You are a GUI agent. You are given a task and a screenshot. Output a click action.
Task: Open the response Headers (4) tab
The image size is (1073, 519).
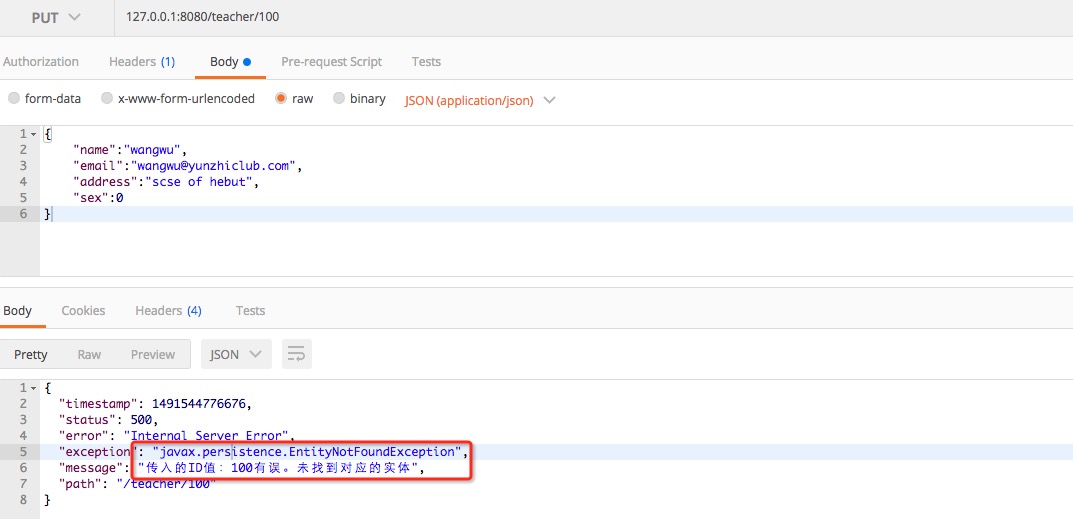pos(168,311)
